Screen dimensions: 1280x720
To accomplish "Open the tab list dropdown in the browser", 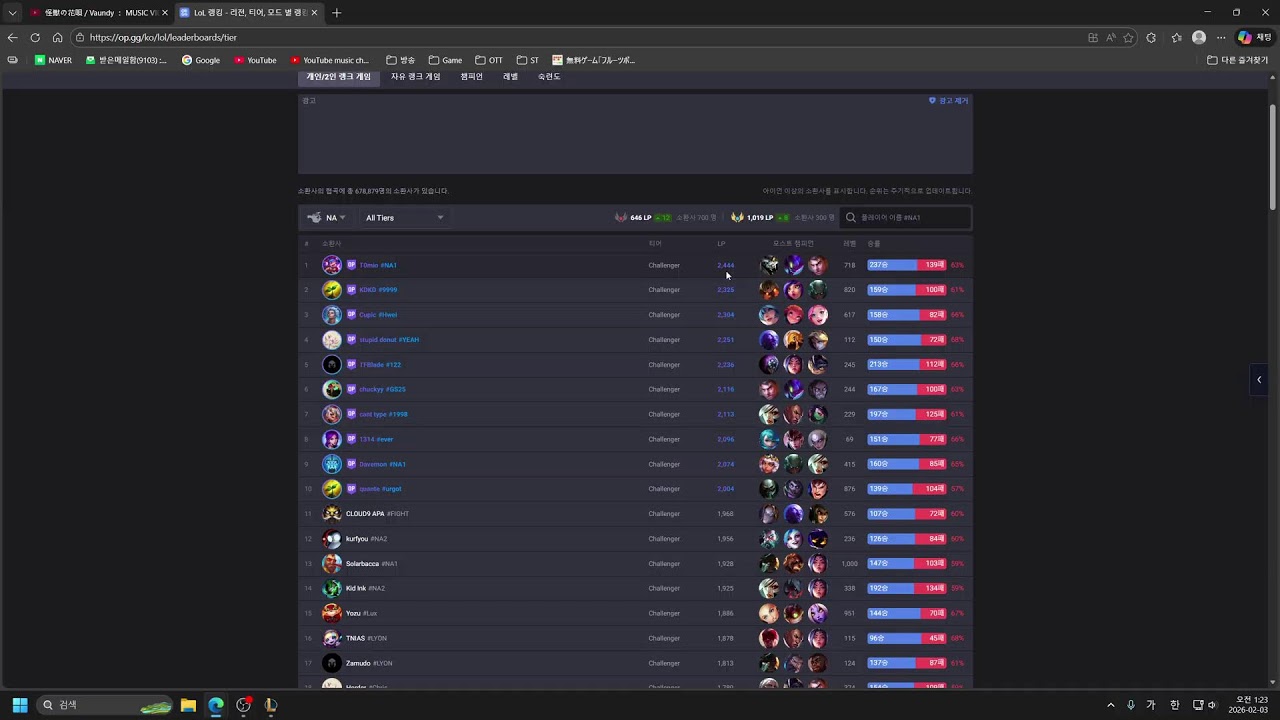I will [x=12, y=13].
